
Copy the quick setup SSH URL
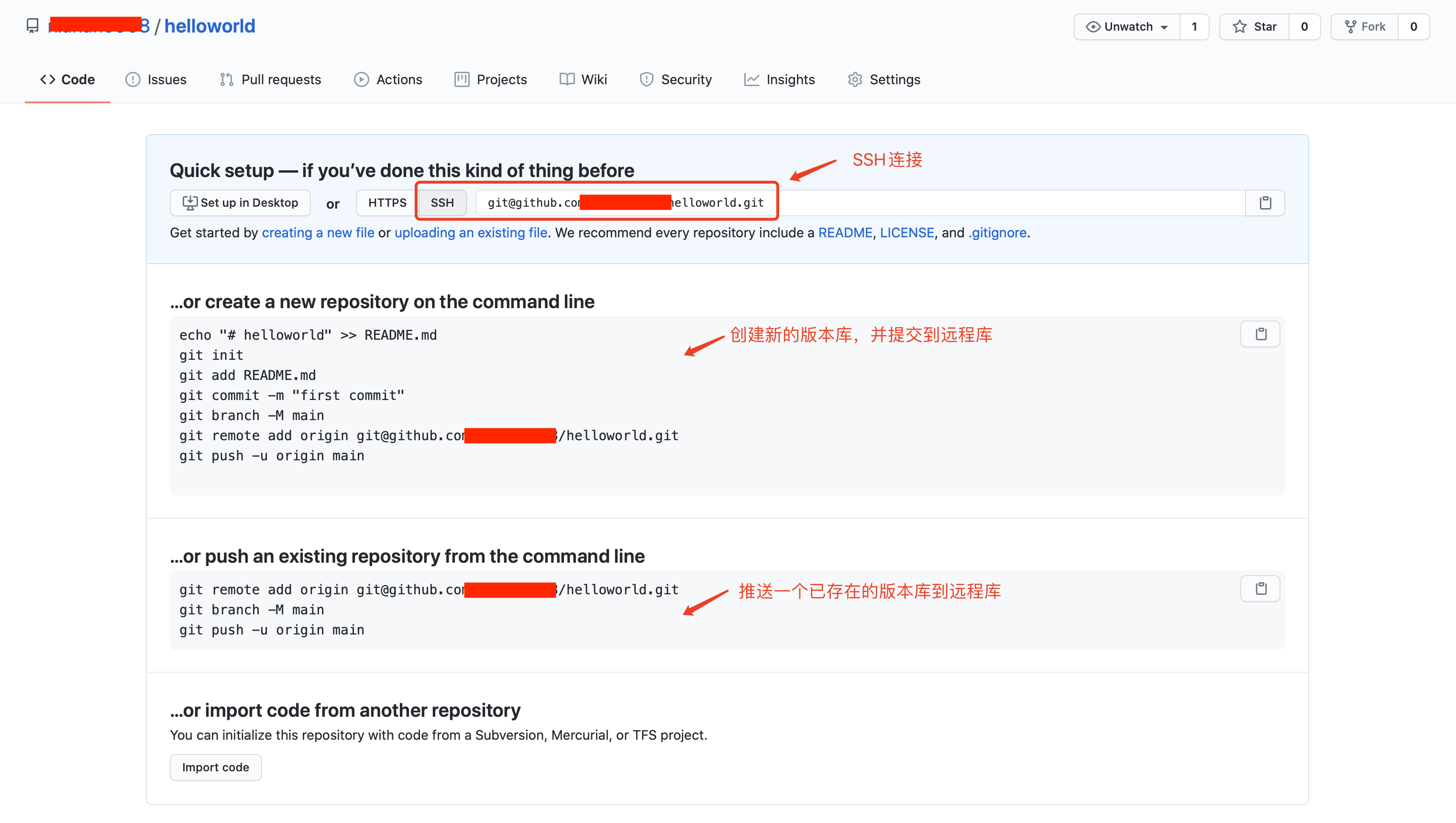click(x=1265, y=203)
